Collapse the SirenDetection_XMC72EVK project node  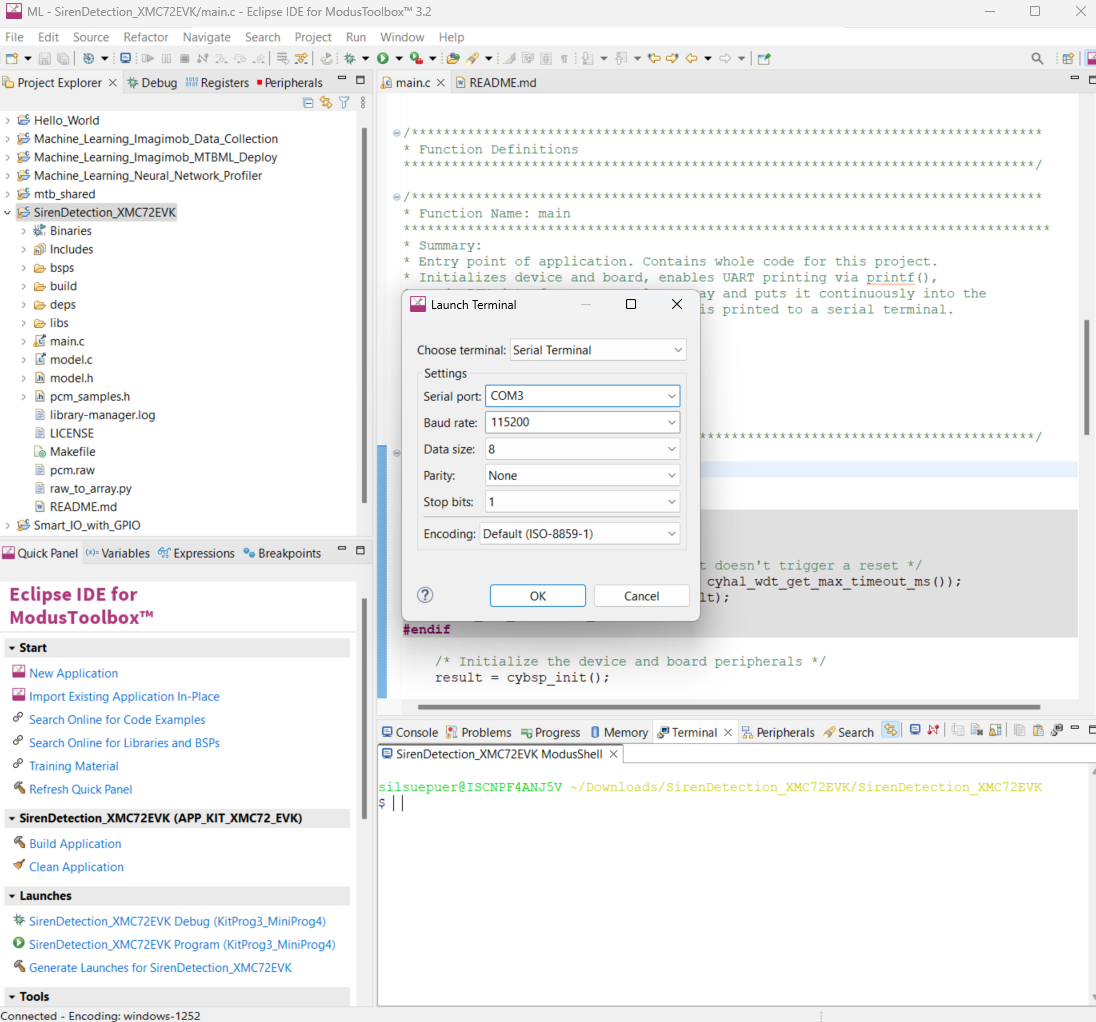click(8, 213)
